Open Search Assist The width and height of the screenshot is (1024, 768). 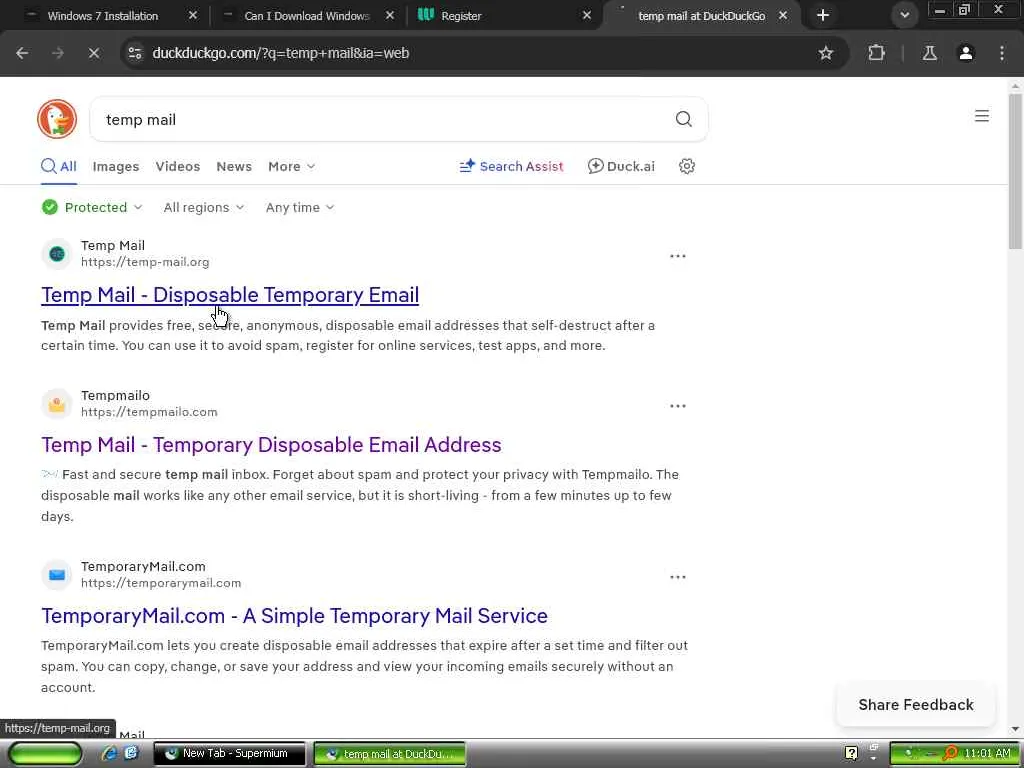[511, 166]
